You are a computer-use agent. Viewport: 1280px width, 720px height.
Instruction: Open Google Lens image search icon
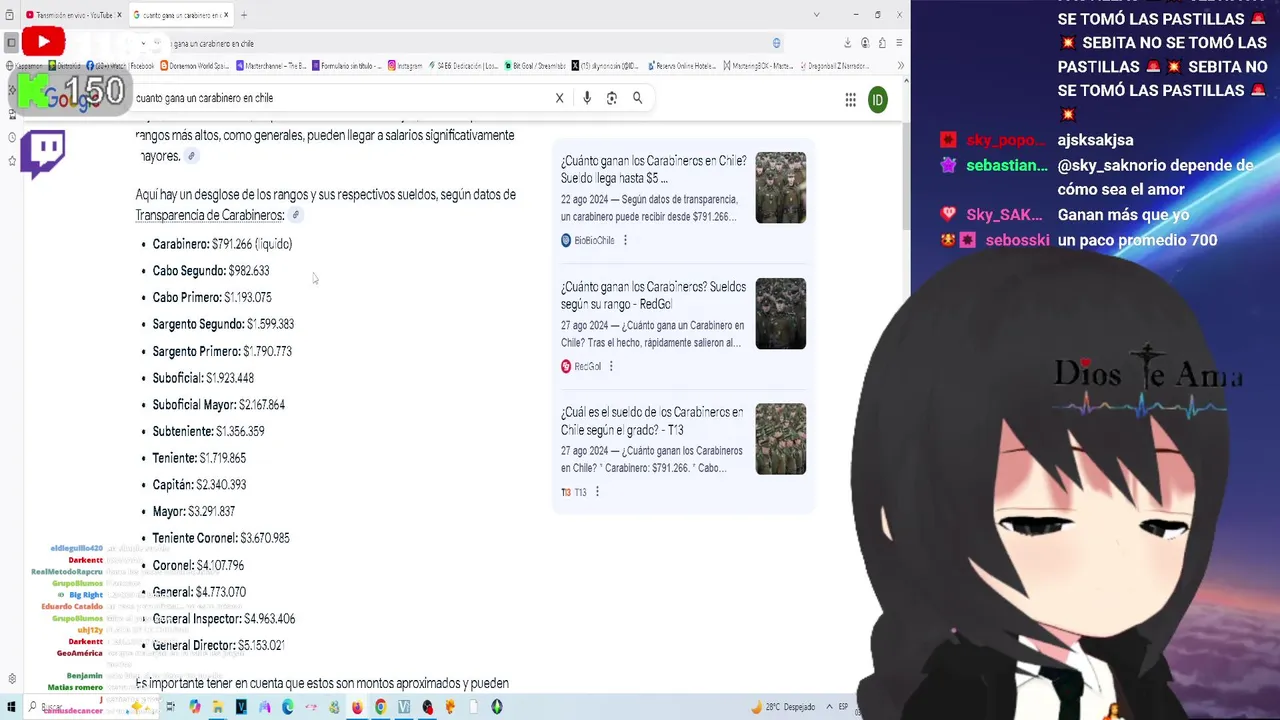pos(612,98)
